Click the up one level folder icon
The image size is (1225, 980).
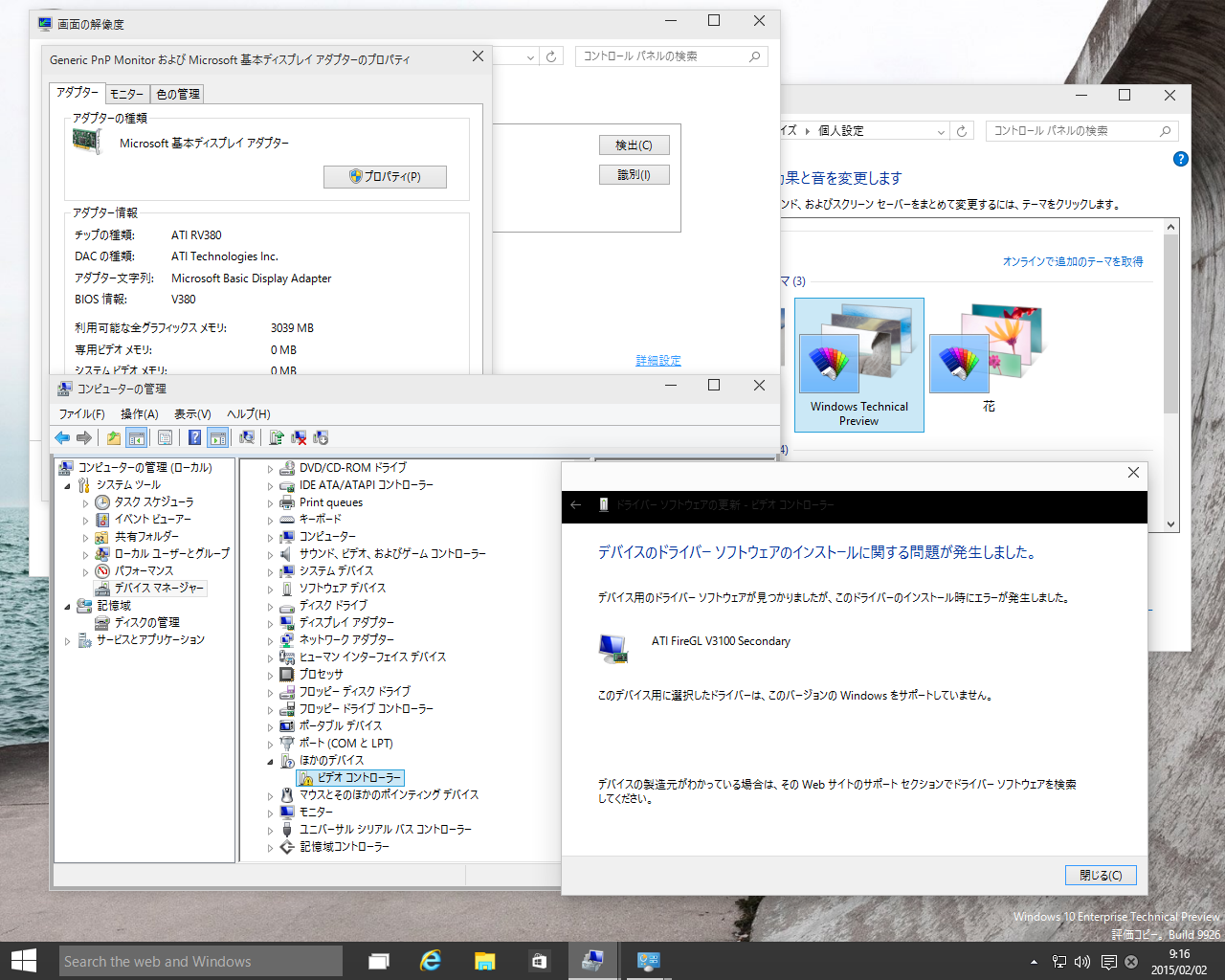(x=114, y=437)
